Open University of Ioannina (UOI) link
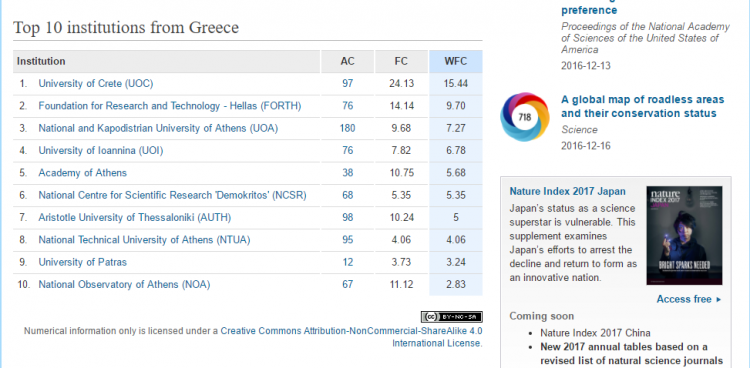This screenshot has height=368, width=750. (x=101, y=150)
